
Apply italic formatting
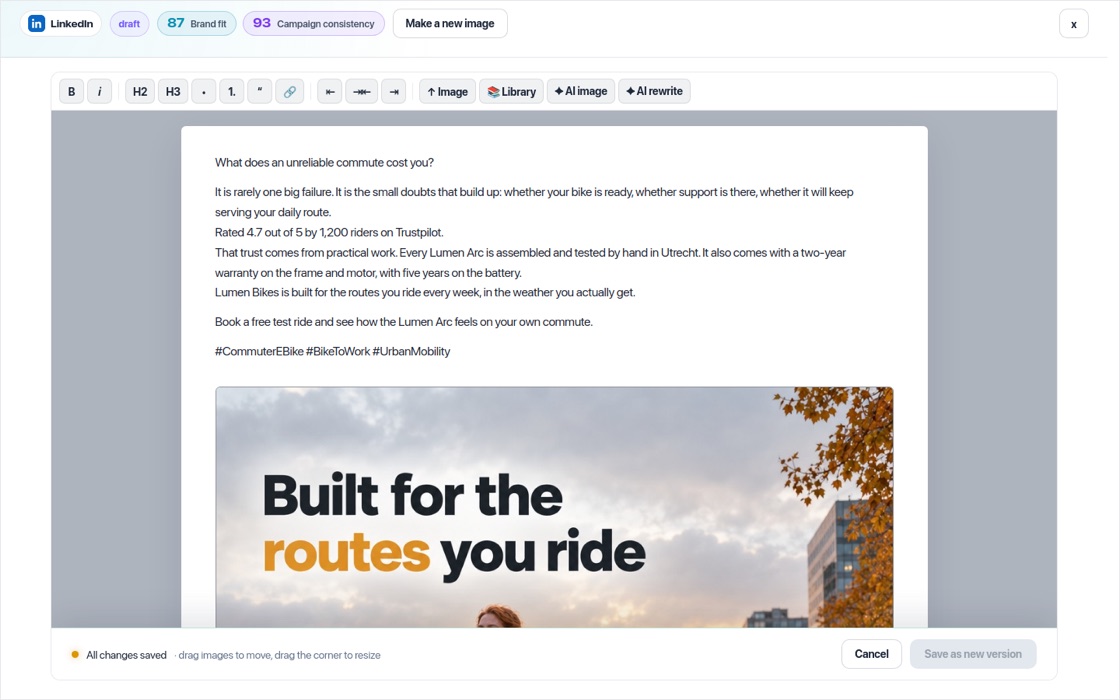tap(99, 91)
